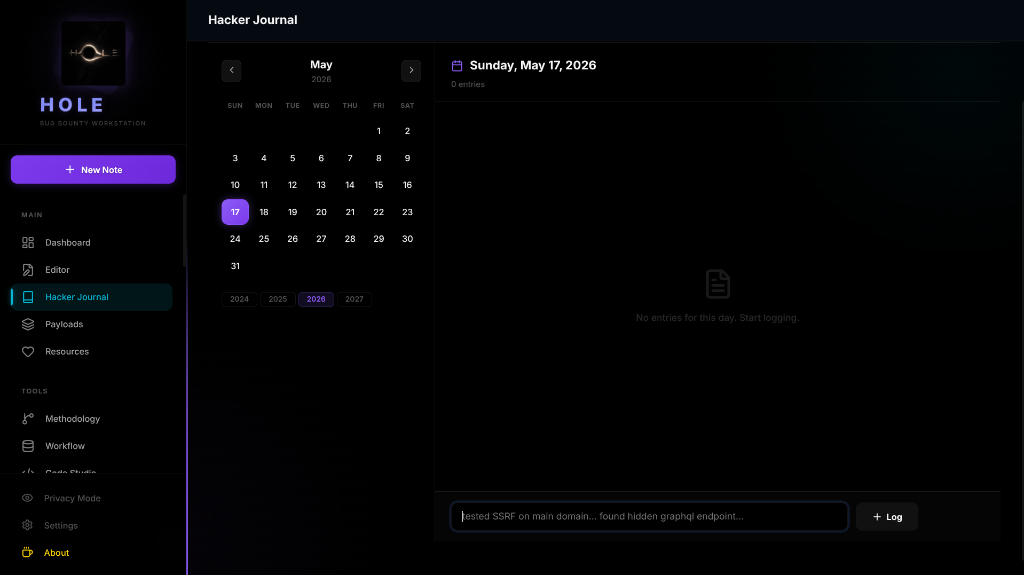The height and width of the screenshot is (575, 1024).
Task: Choose May 23 on the calendar
Action: point(408,212)
